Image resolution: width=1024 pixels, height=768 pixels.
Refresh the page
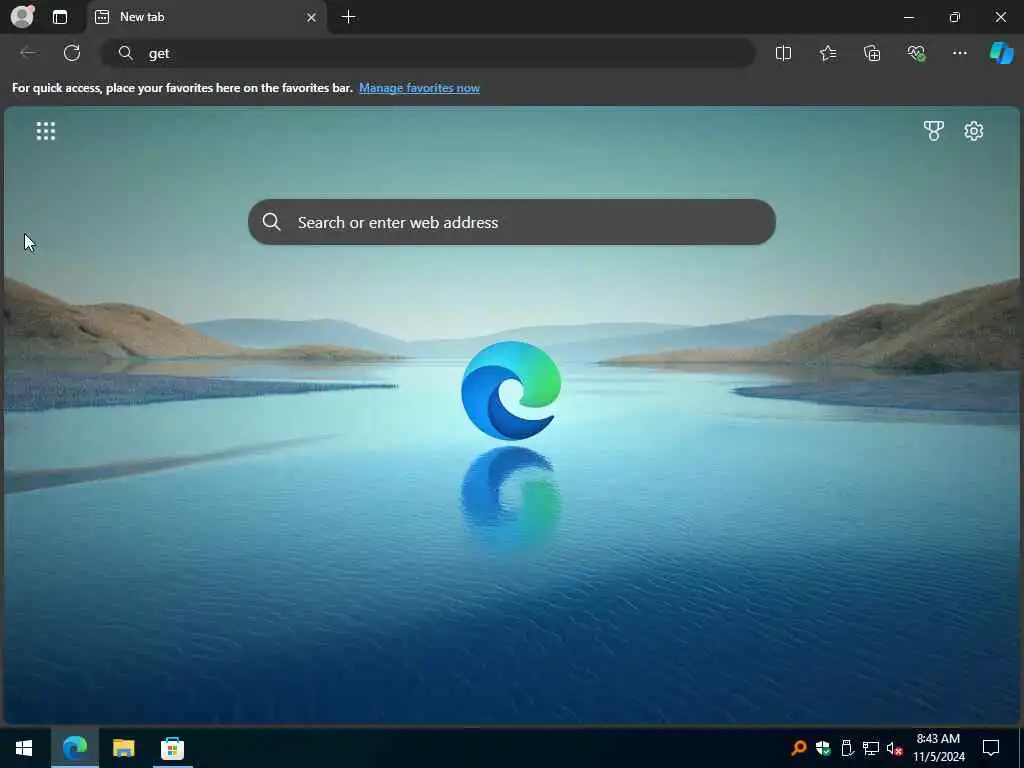click(x=72, y=53)
